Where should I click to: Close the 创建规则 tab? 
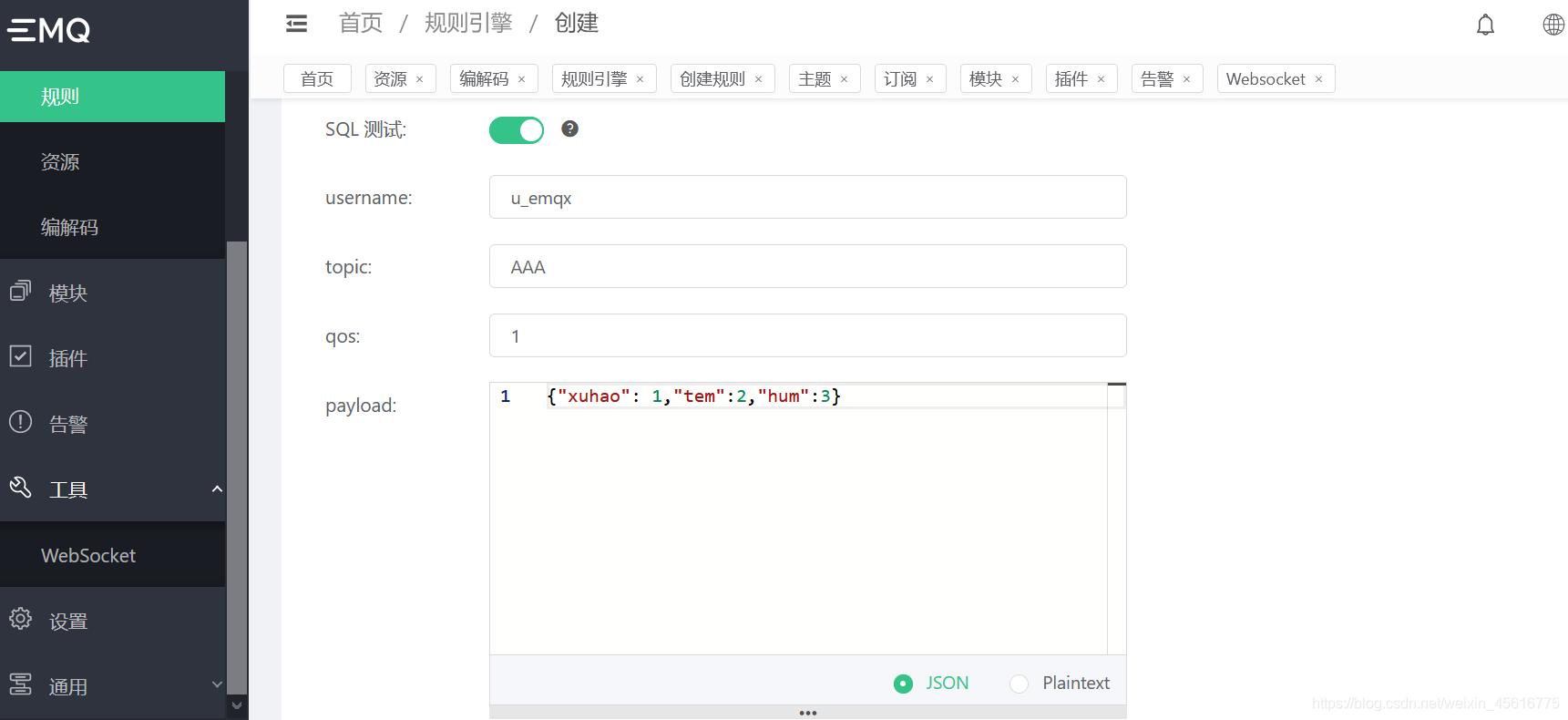pyautogui.click(x=759, y=79)
